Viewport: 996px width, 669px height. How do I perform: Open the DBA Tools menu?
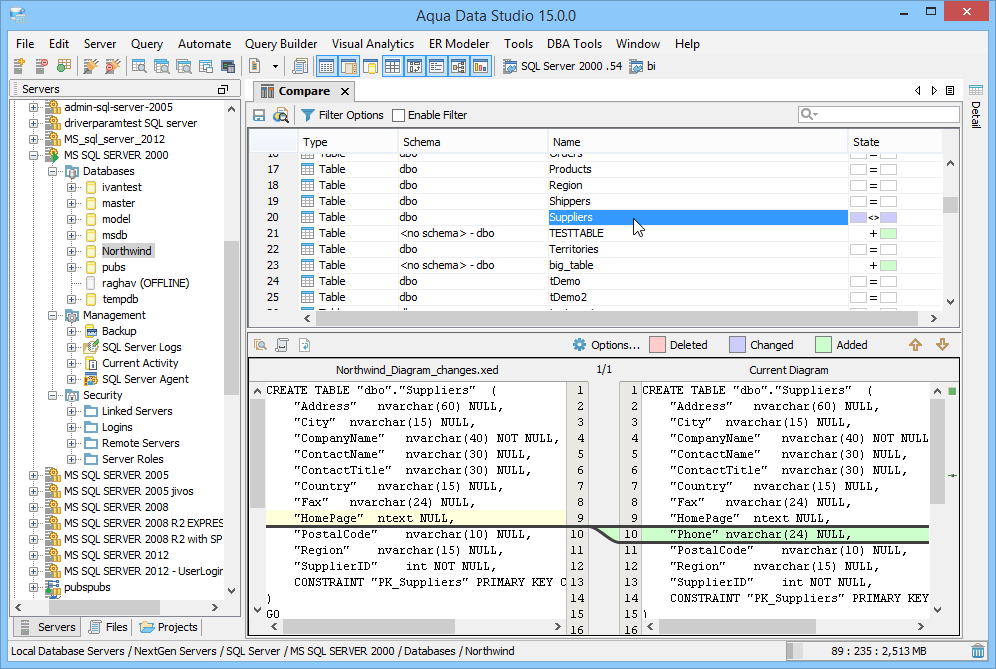click(x=574, y=44)
